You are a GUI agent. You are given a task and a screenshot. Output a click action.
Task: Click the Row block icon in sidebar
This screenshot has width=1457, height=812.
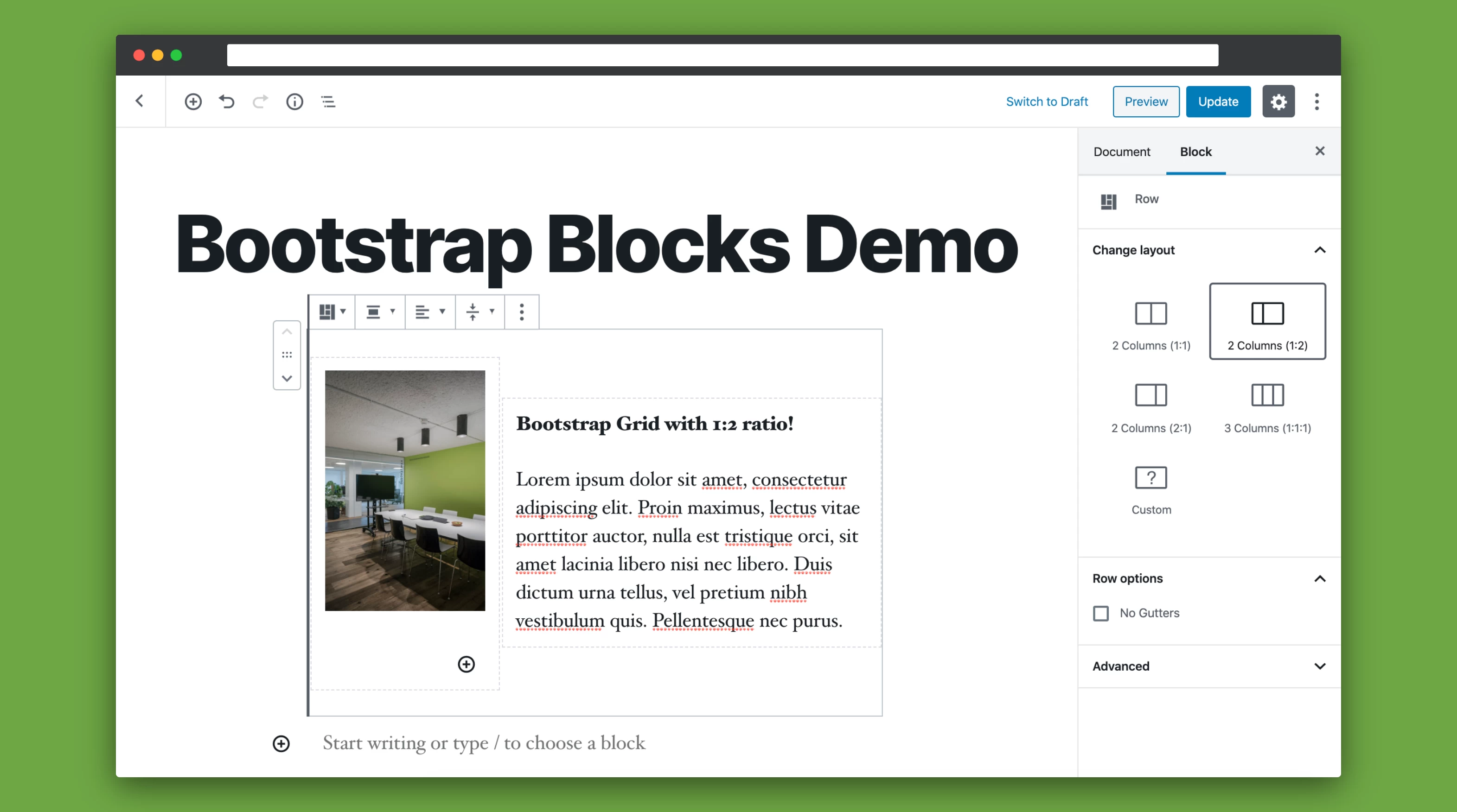(x=1108, y=201)
